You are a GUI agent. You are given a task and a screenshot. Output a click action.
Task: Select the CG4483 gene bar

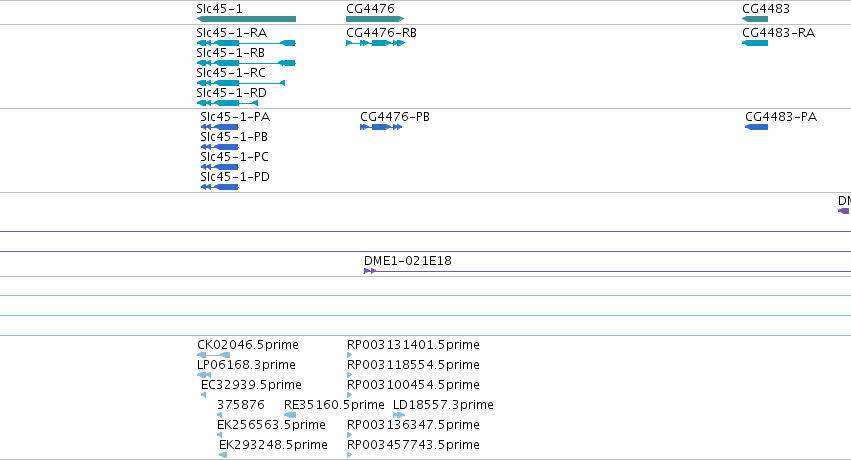tap(755, 19)
